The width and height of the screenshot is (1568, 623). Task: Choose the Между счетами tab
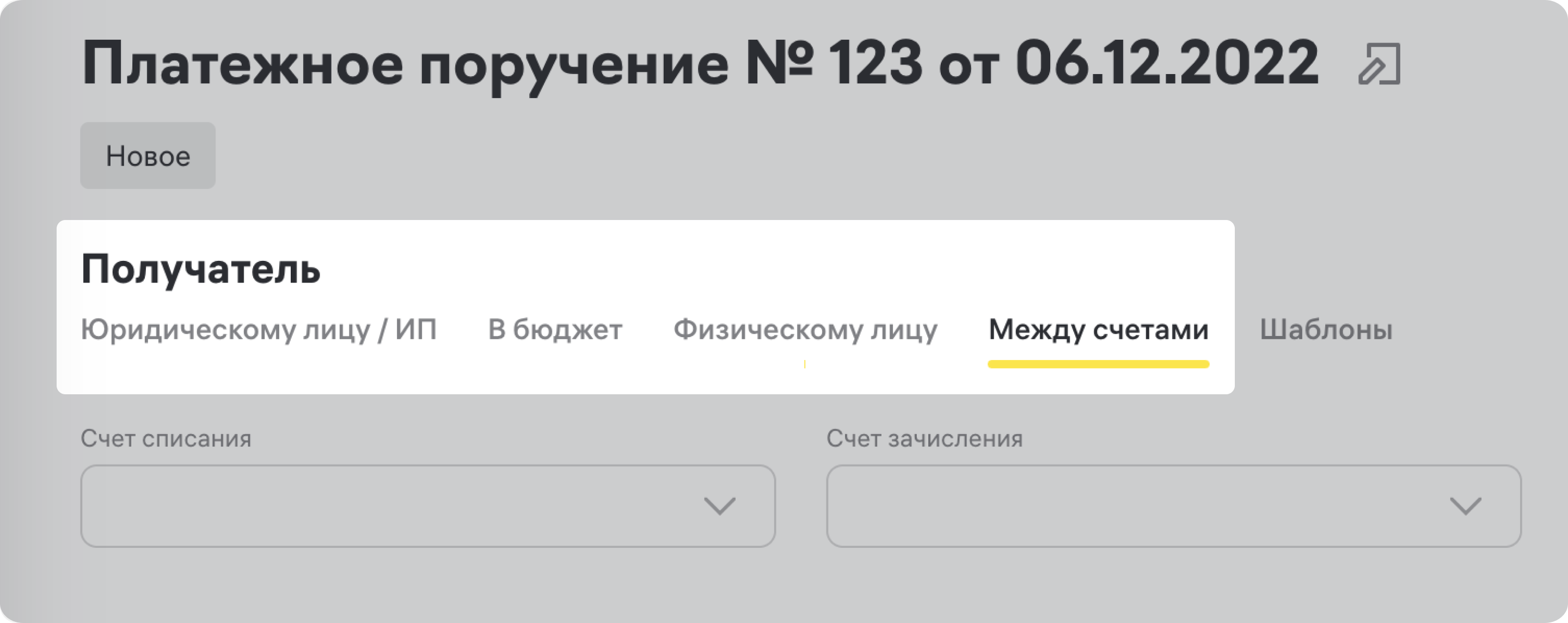coord(1098,330)
